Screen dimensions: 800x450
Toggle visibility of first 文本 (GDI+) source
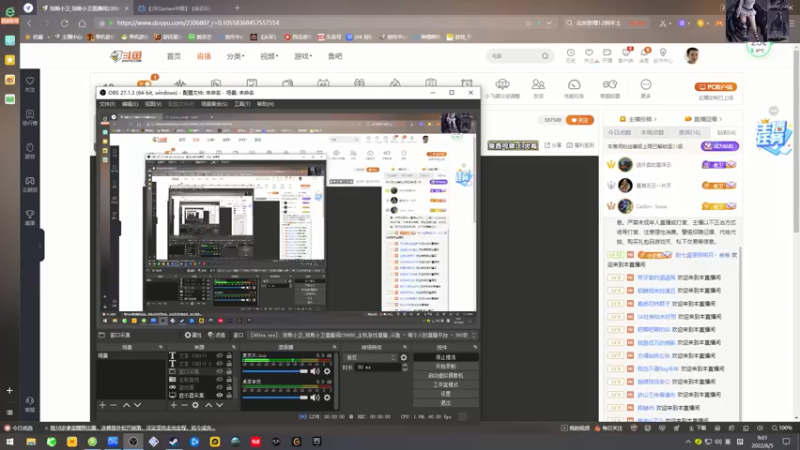[x=219, y=356]
